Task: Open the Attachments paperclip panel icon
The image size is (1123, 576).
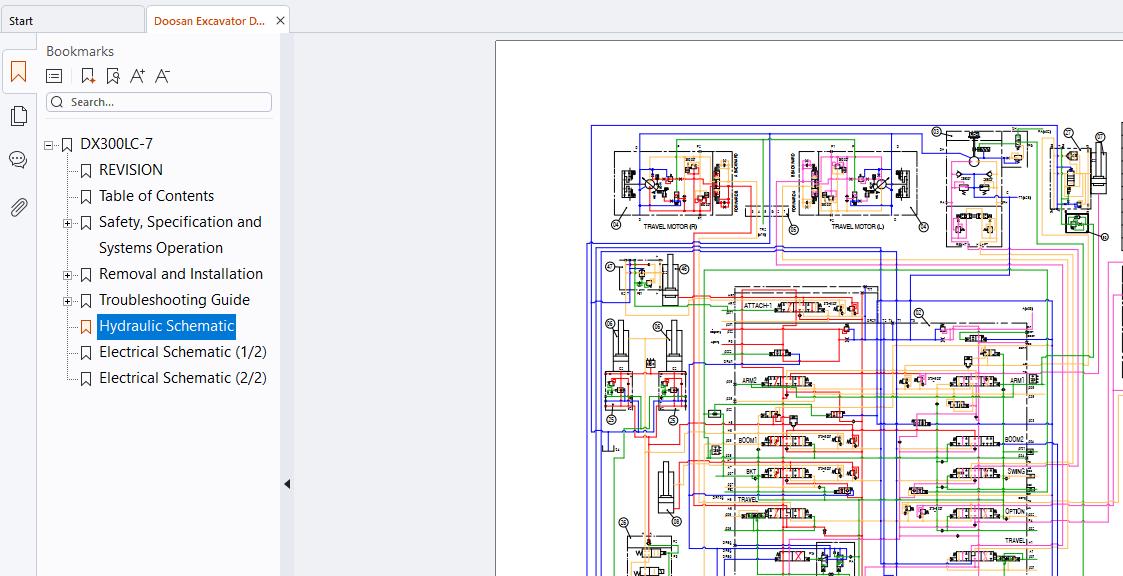Action: pyautogui.click(x=19, y=208)
